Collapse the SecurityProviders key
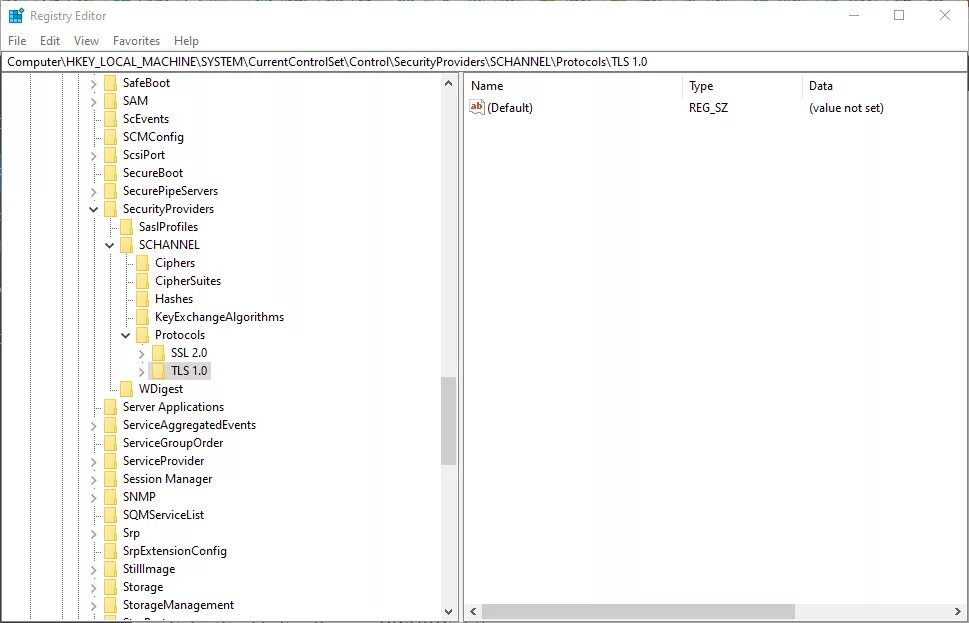969x623 pixels. pos(93,210)
